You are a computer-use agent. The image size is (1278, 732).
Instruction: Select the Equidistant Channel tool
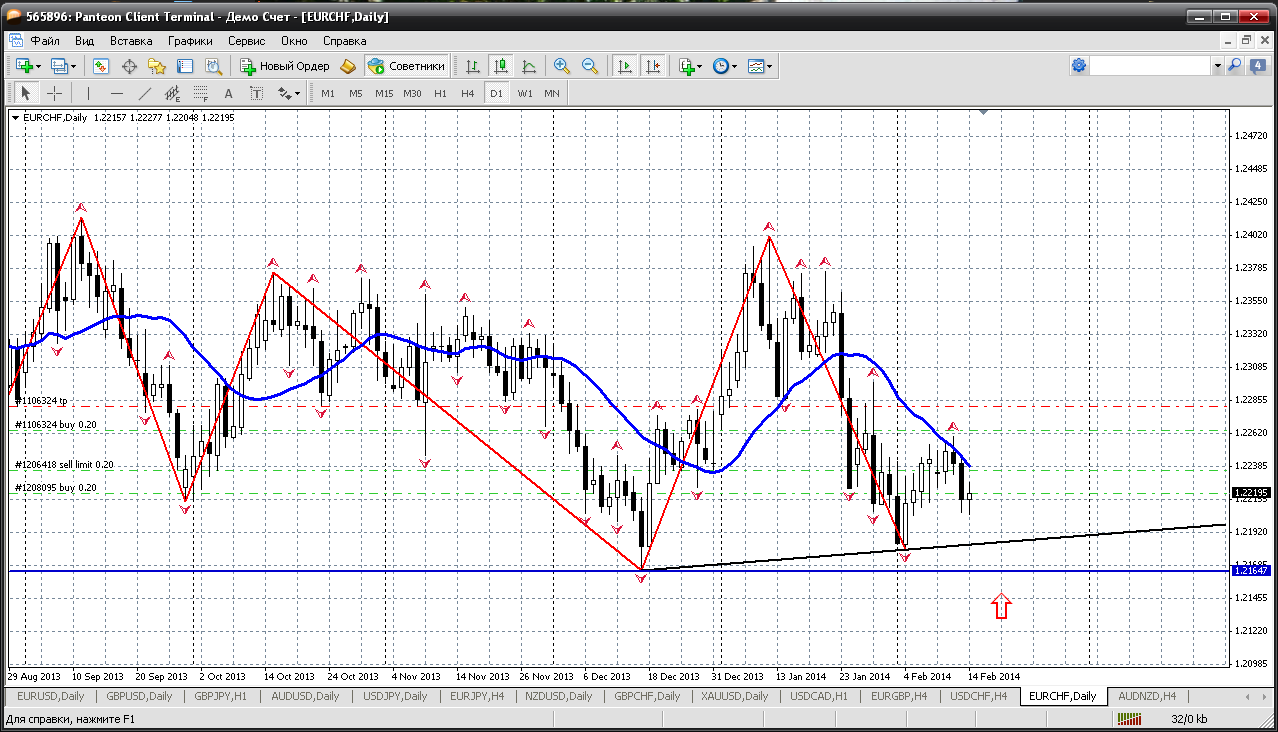172,93
